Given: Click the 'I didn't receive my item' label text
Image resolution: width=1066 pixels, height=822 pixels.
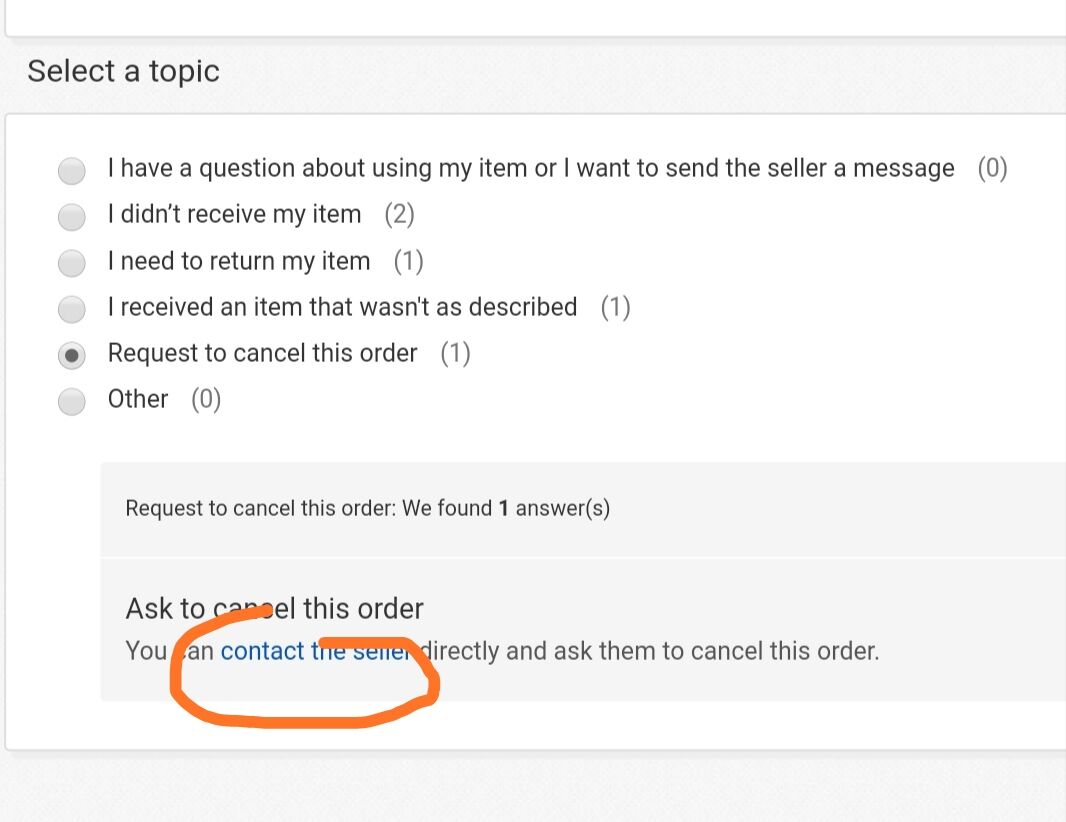Looking at the screenshot, I should 234,214.
